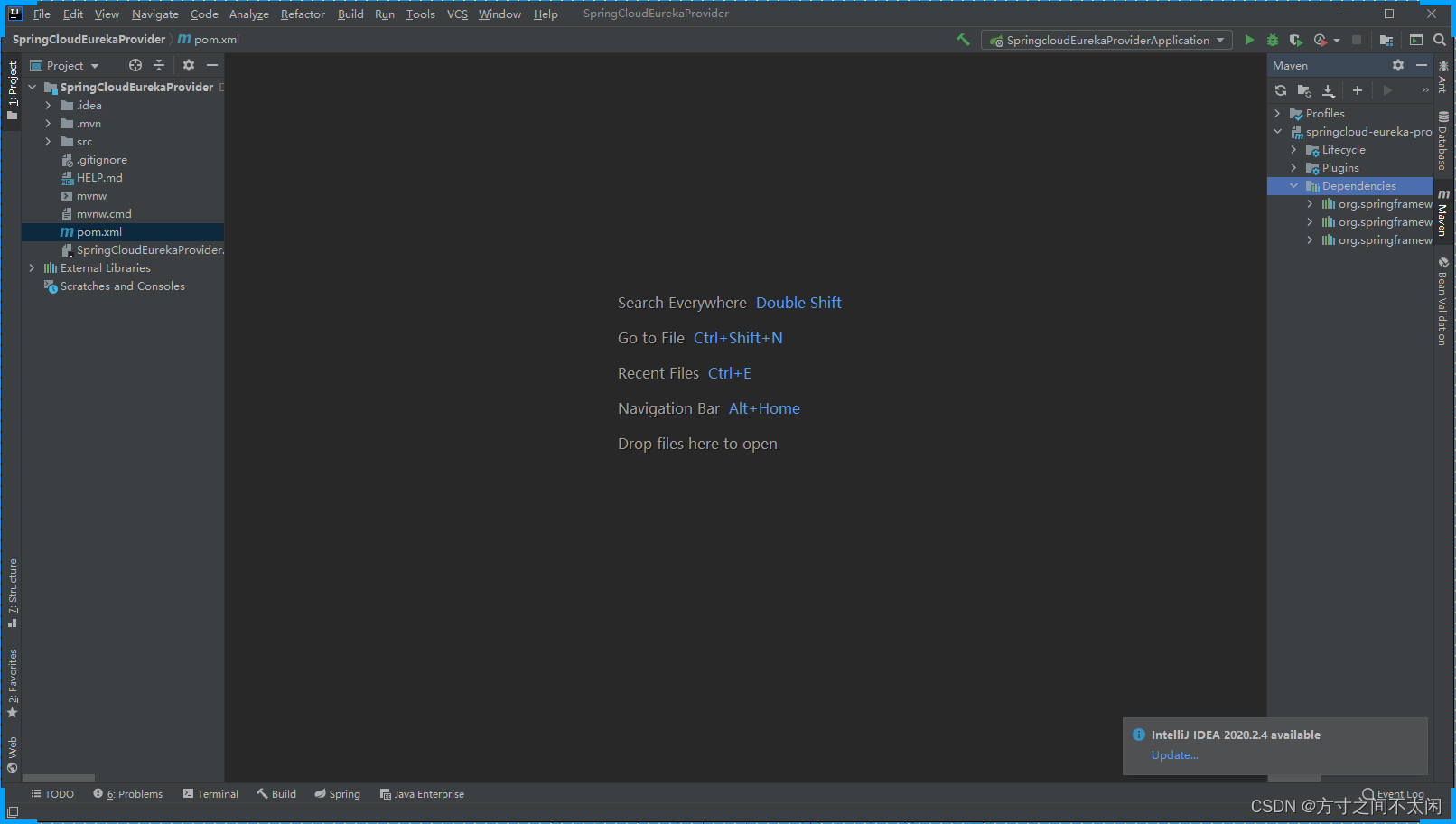Image resolution: width=1456 pixels, height=824 pixels.
Task: Toggle the Terminal tool window
Action: click(210, 794)
